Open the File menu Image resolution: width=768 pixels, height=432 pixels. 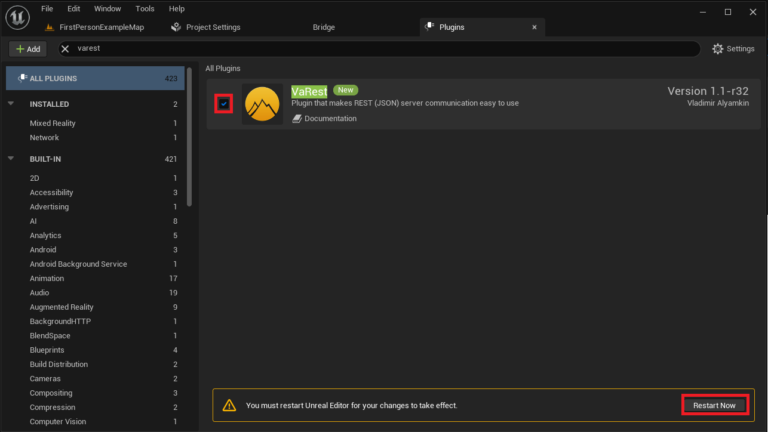point(47,9)
